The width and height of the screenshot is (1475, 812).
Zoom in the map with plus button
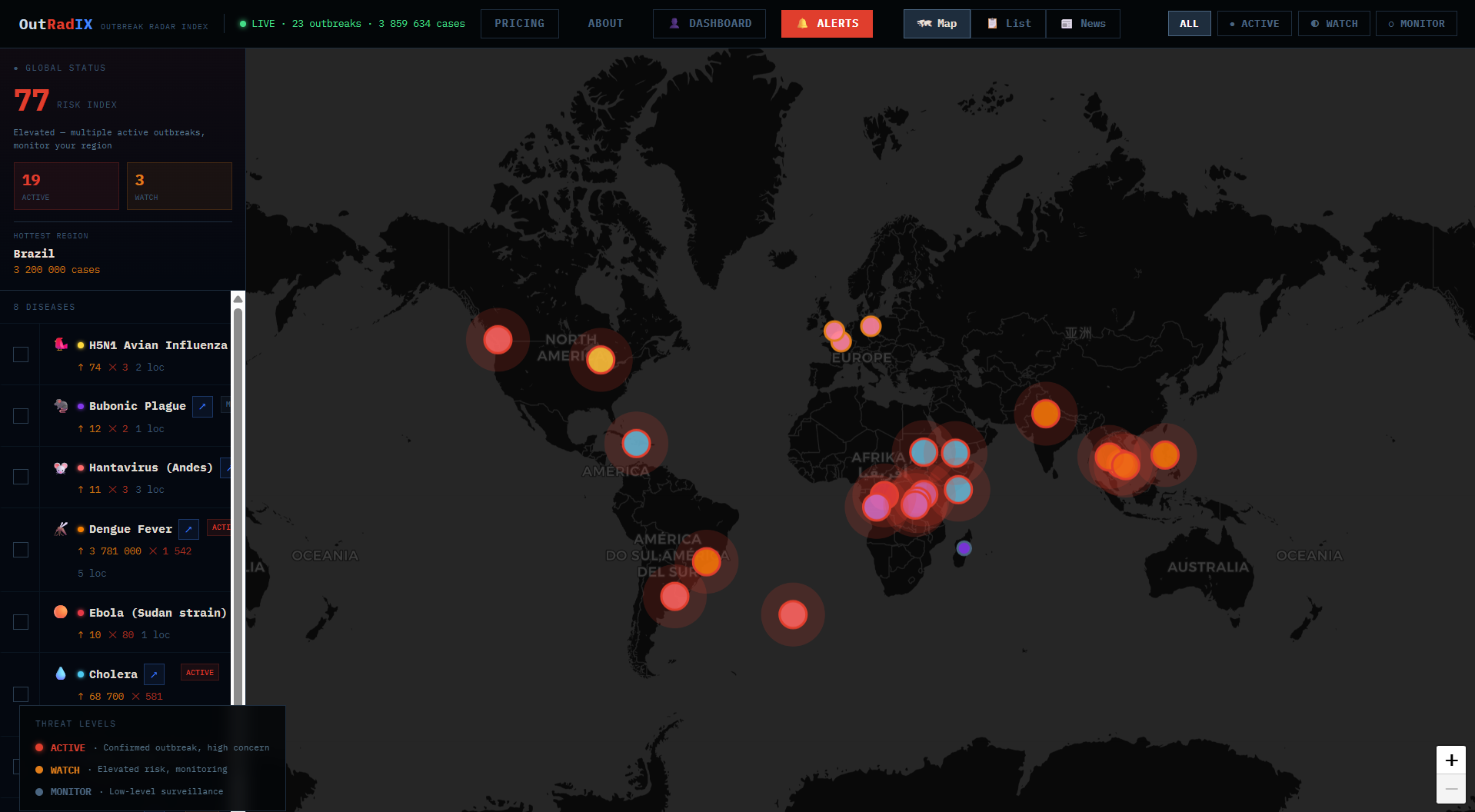coord(1451,760)
